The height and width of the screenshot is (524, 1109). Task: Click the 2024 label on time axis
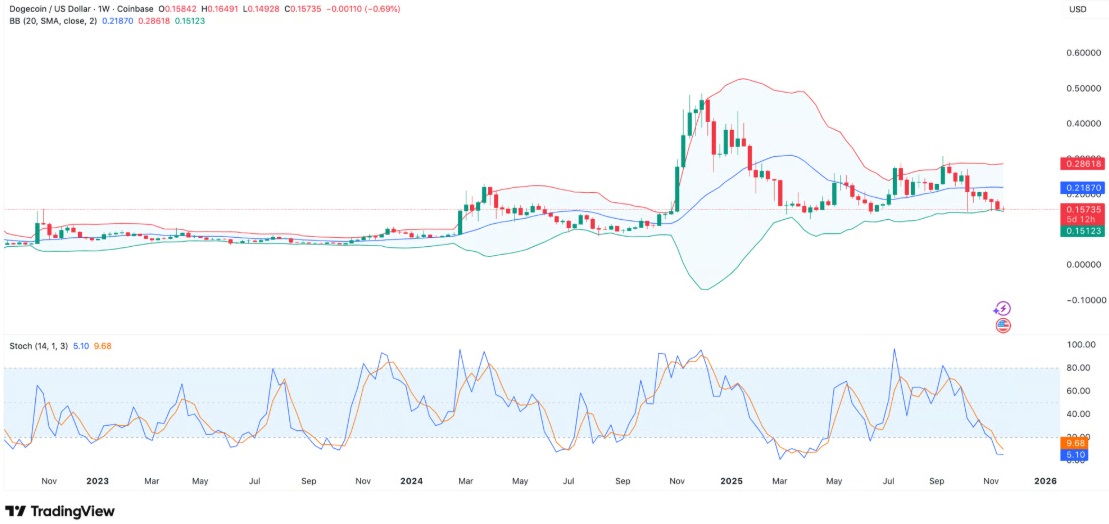point(411,481)
